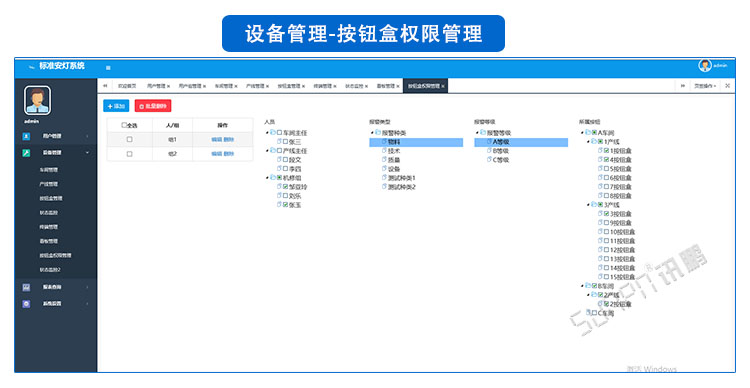The image size is (750, 388).
Task: Click the 设备管理 wrench icon in sidebar
Action: [x=26, y=153]
